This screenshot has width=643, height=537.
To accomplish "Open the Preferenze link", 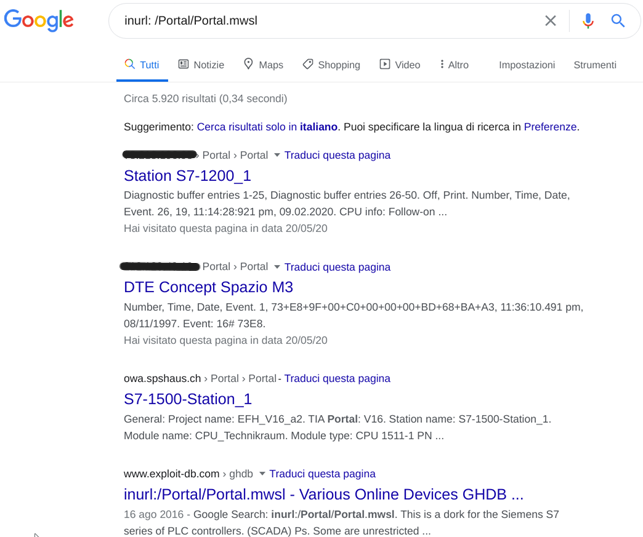I will point(550,127).
